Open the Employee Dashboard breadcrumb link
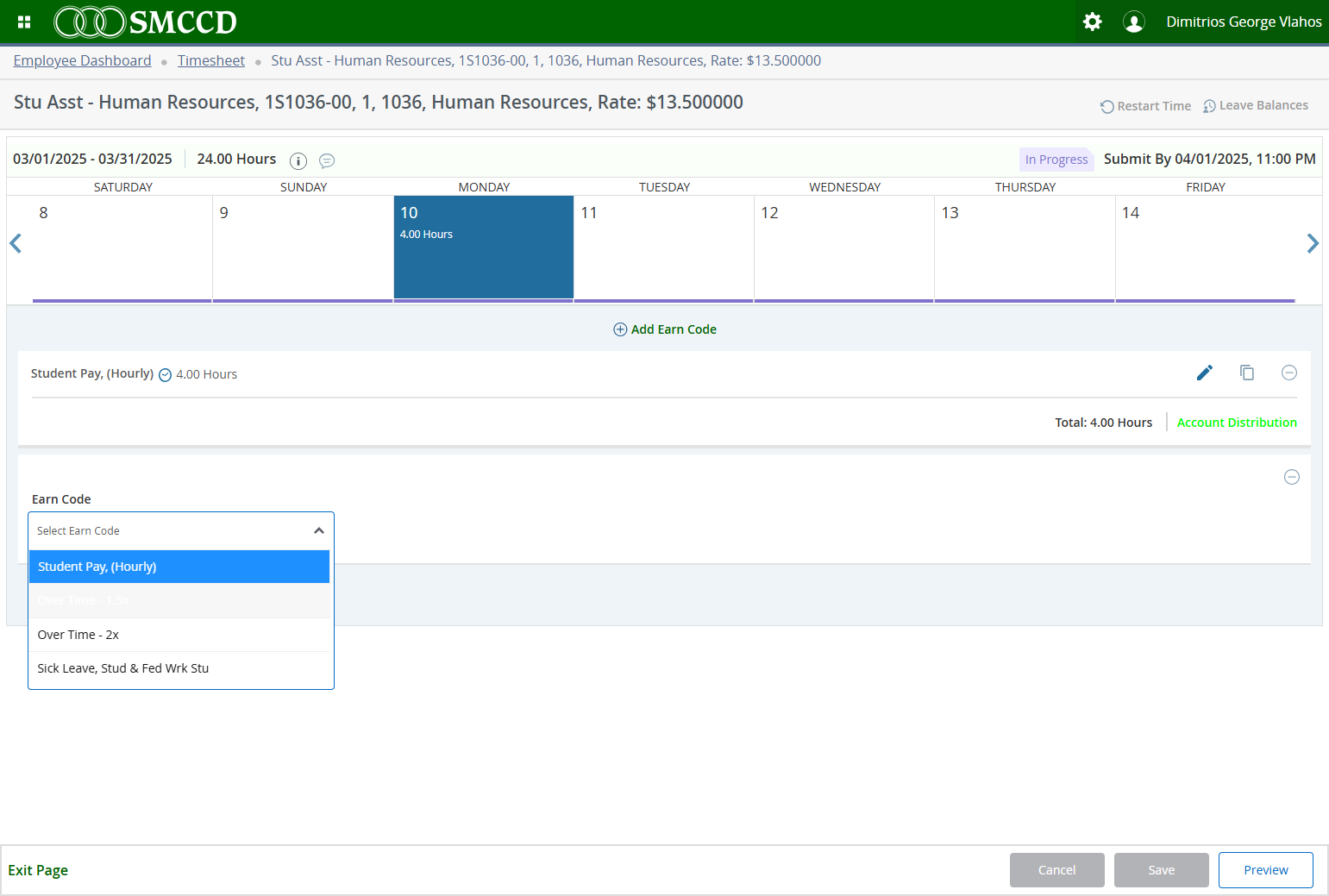Viewport: 1329px width, 896px height. tap(83, 60)
